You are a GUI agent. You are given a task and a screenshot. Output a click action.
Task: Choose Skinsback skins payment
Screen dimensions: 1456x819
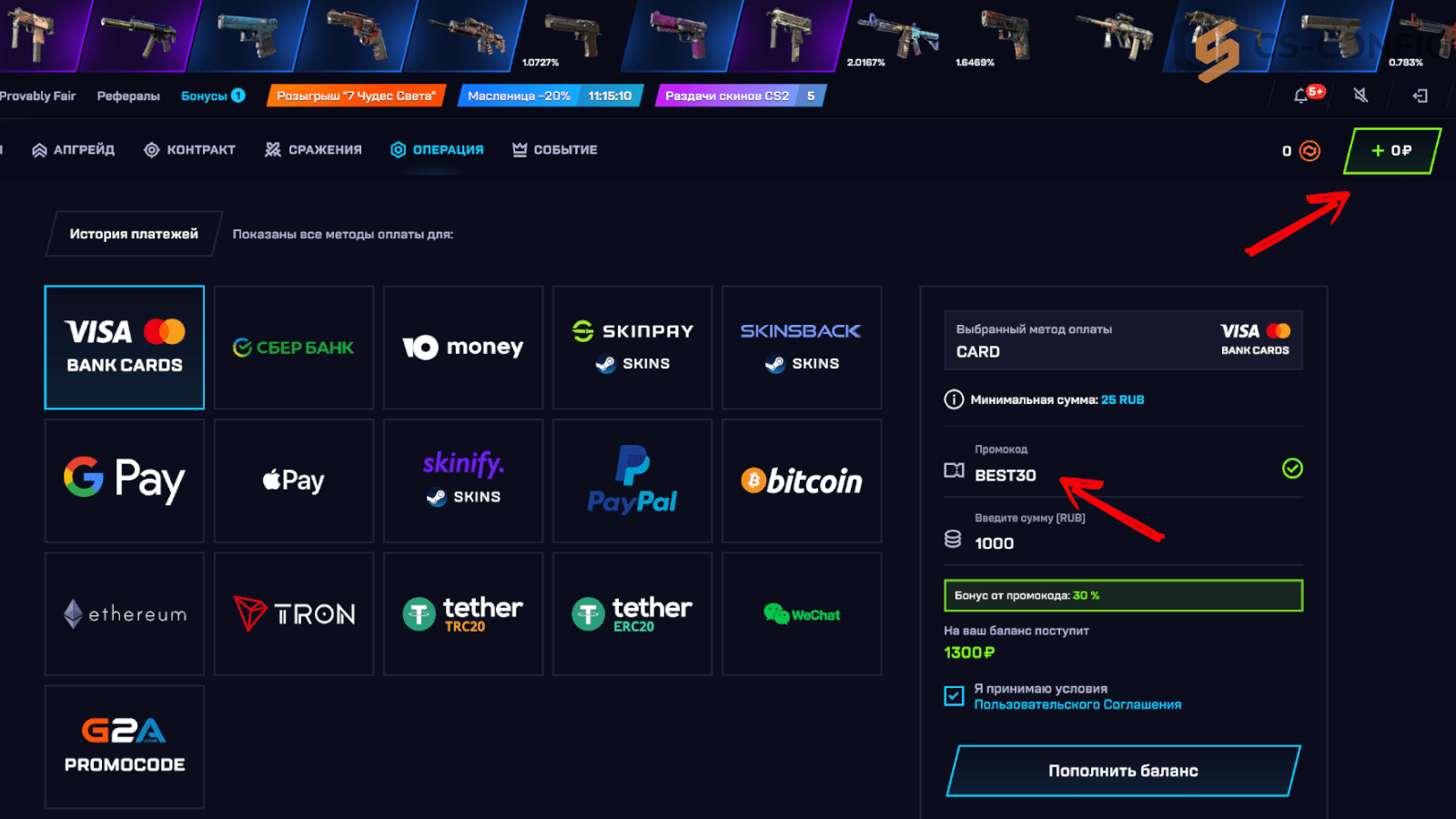[802, 348]
